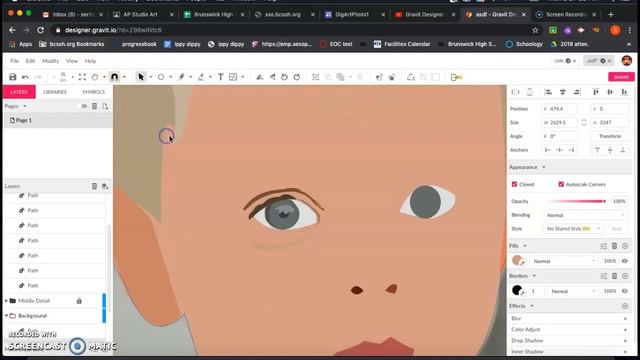Open the No Shared Style dropdown

[572, 229]
